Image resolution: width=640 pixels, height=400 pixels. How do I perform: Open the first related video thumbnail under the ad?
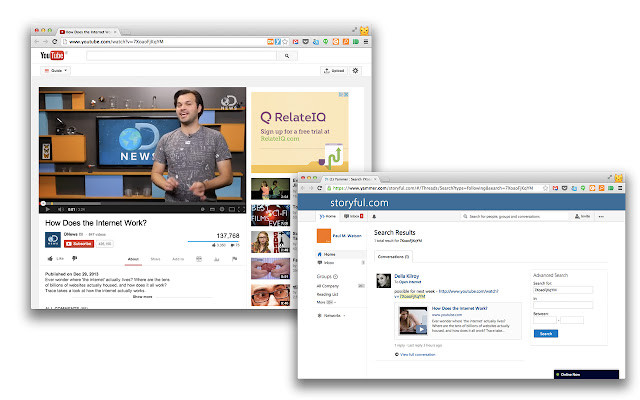[x=270, y=189]
